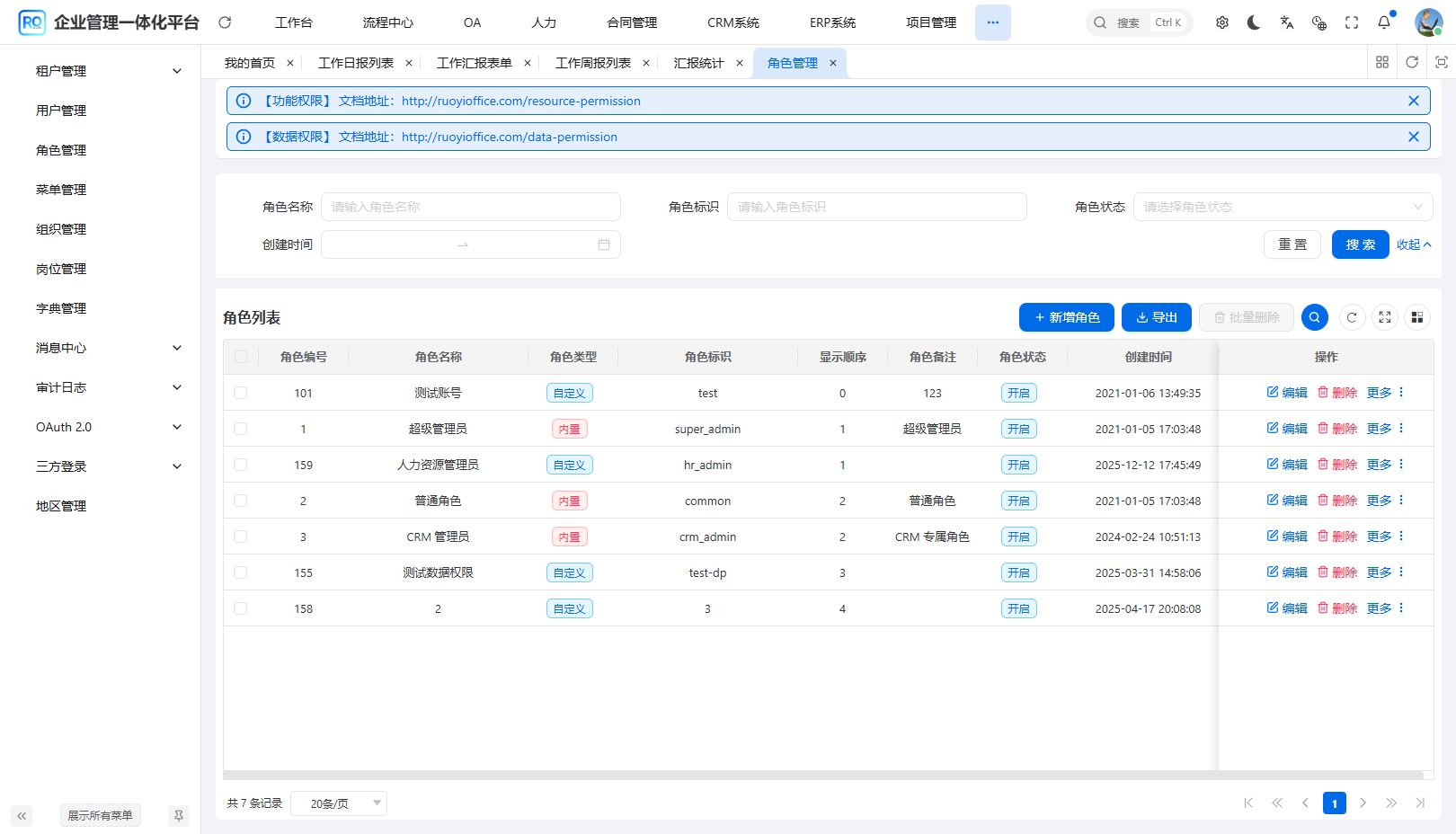Check the row for hr_admin role
Image resolution: width=1456 pixels, height=834 pixels.
[240, 465]
